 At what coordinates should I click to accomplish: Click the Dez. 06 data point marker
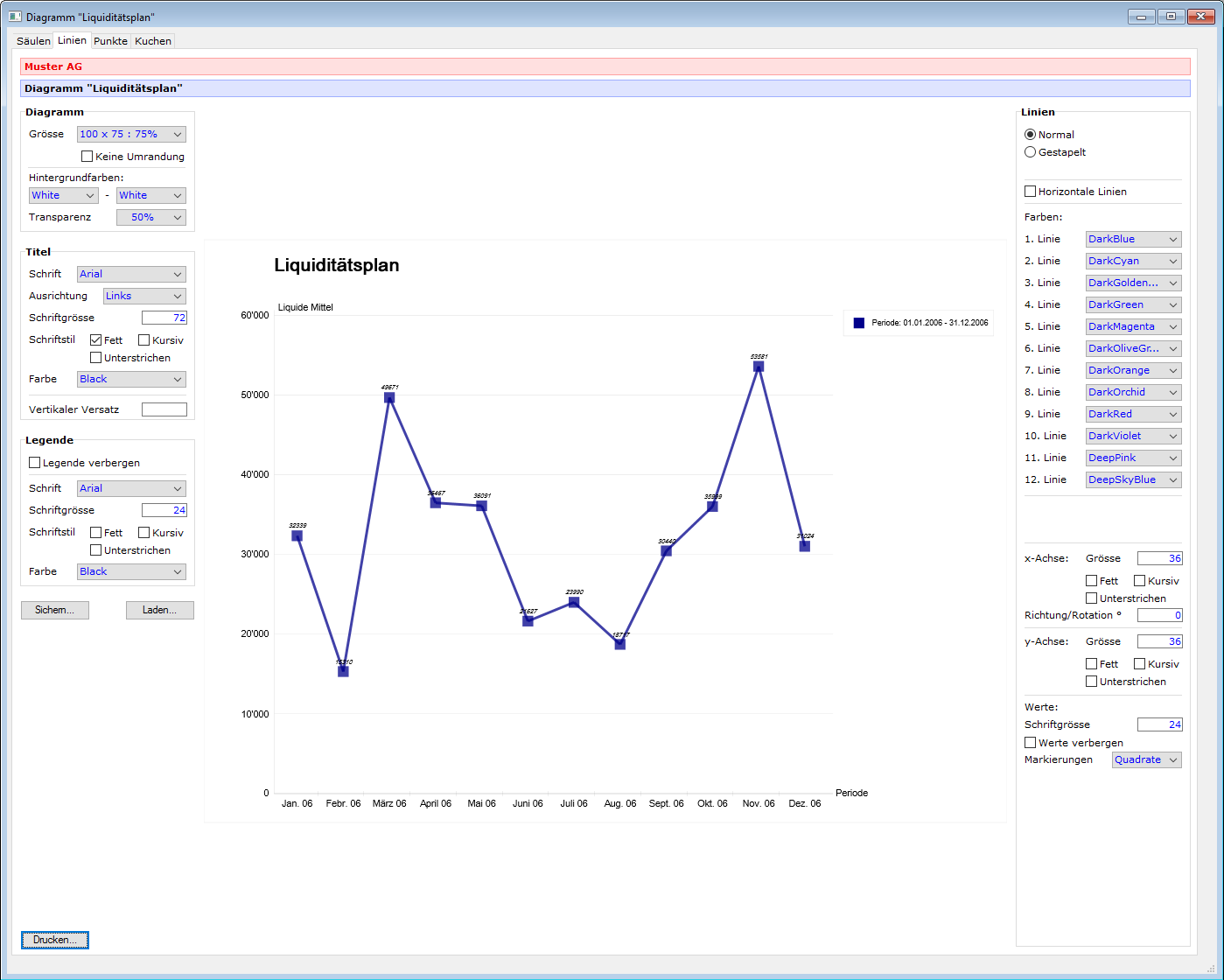[804, 546]
